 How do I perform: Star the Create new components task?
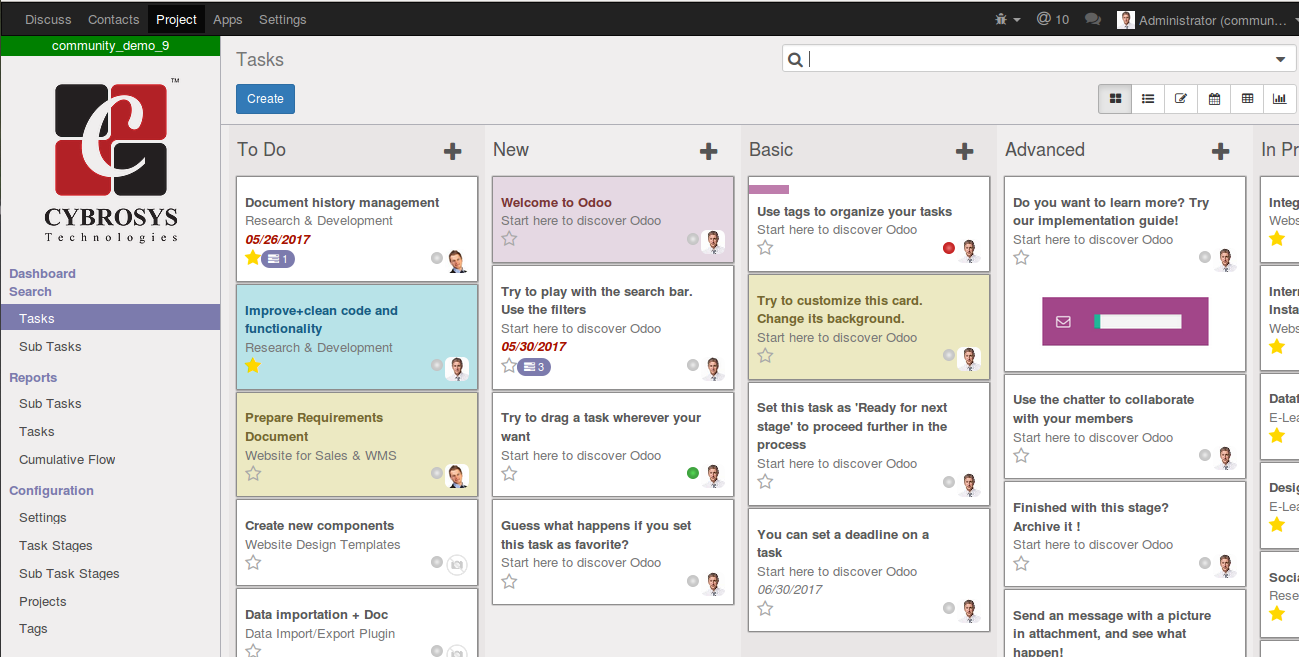tap(253, 563)
